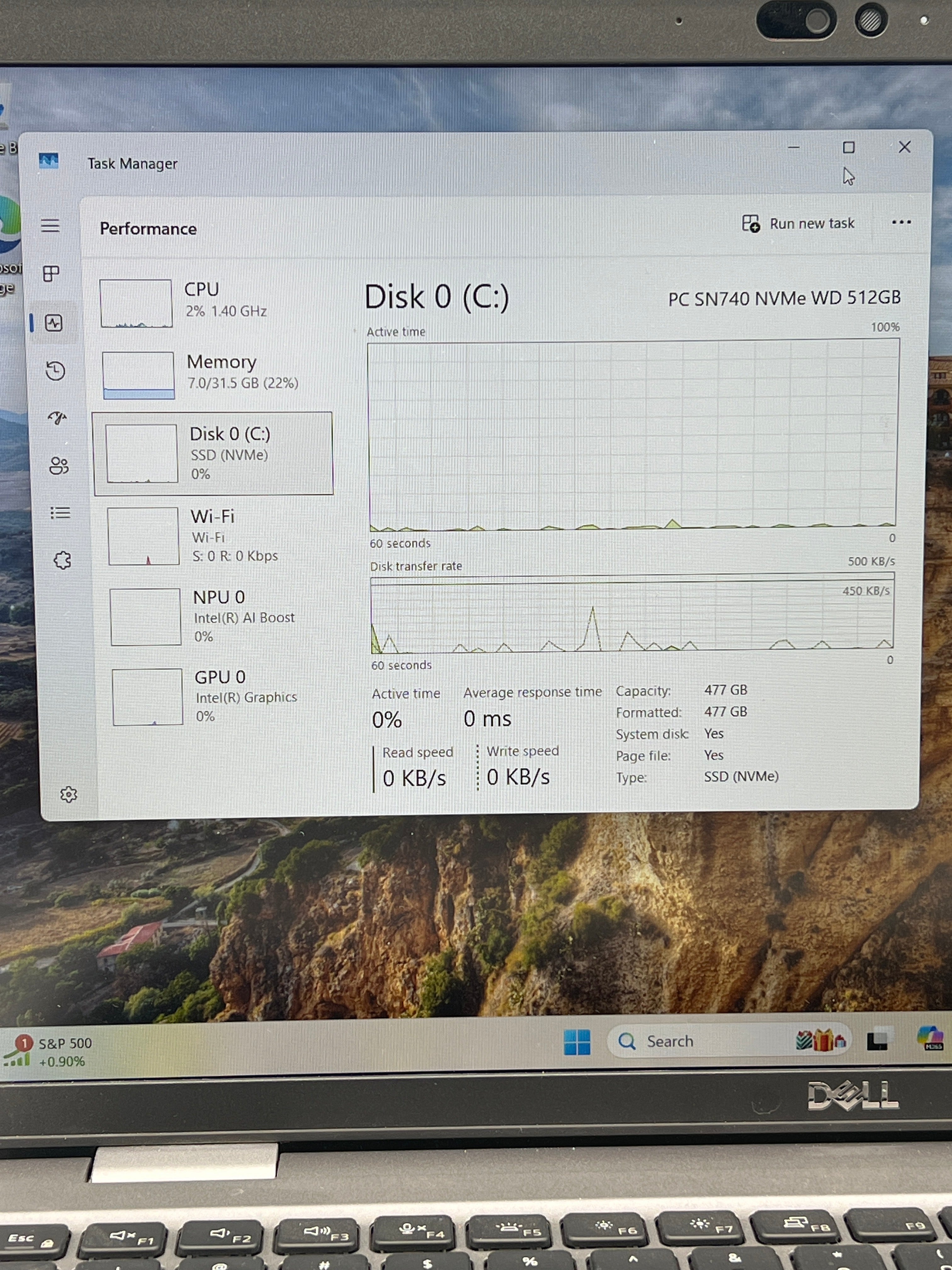Click the Read speed 0 KB/s value

(x=414, y=779)
